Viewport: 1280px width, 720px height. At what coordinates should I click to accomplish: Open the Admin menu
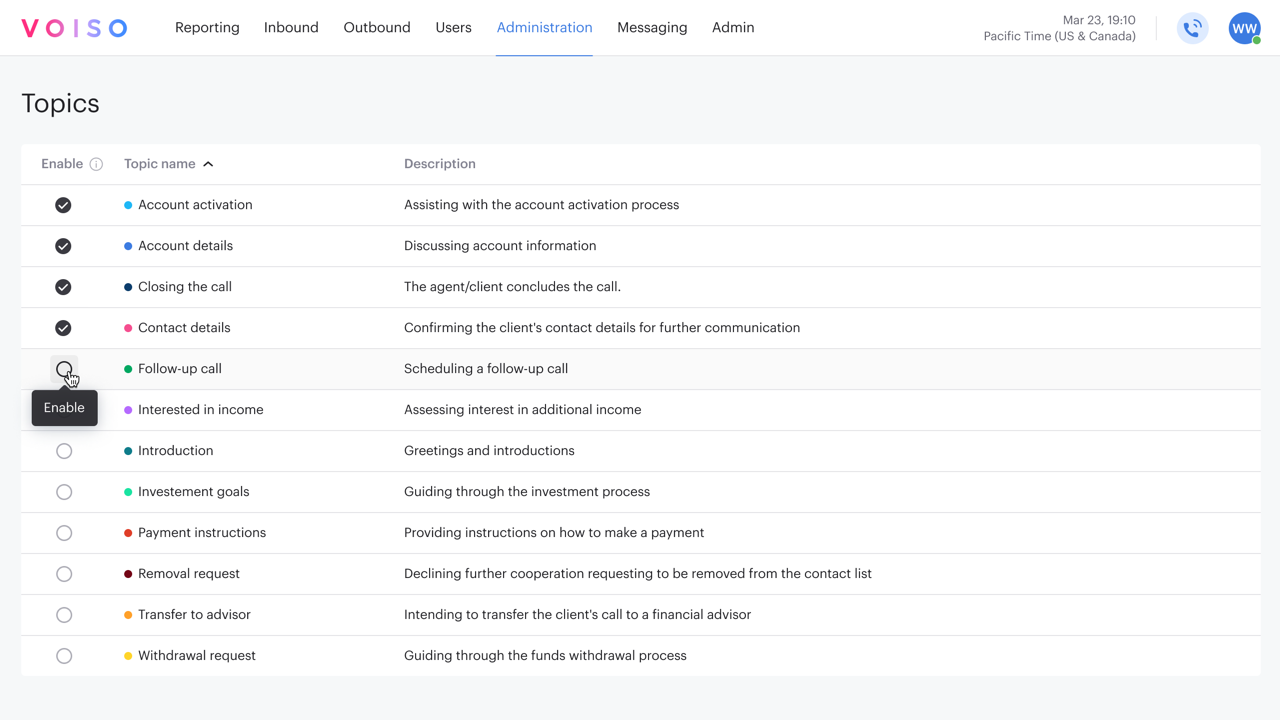[x=733, y=28]
